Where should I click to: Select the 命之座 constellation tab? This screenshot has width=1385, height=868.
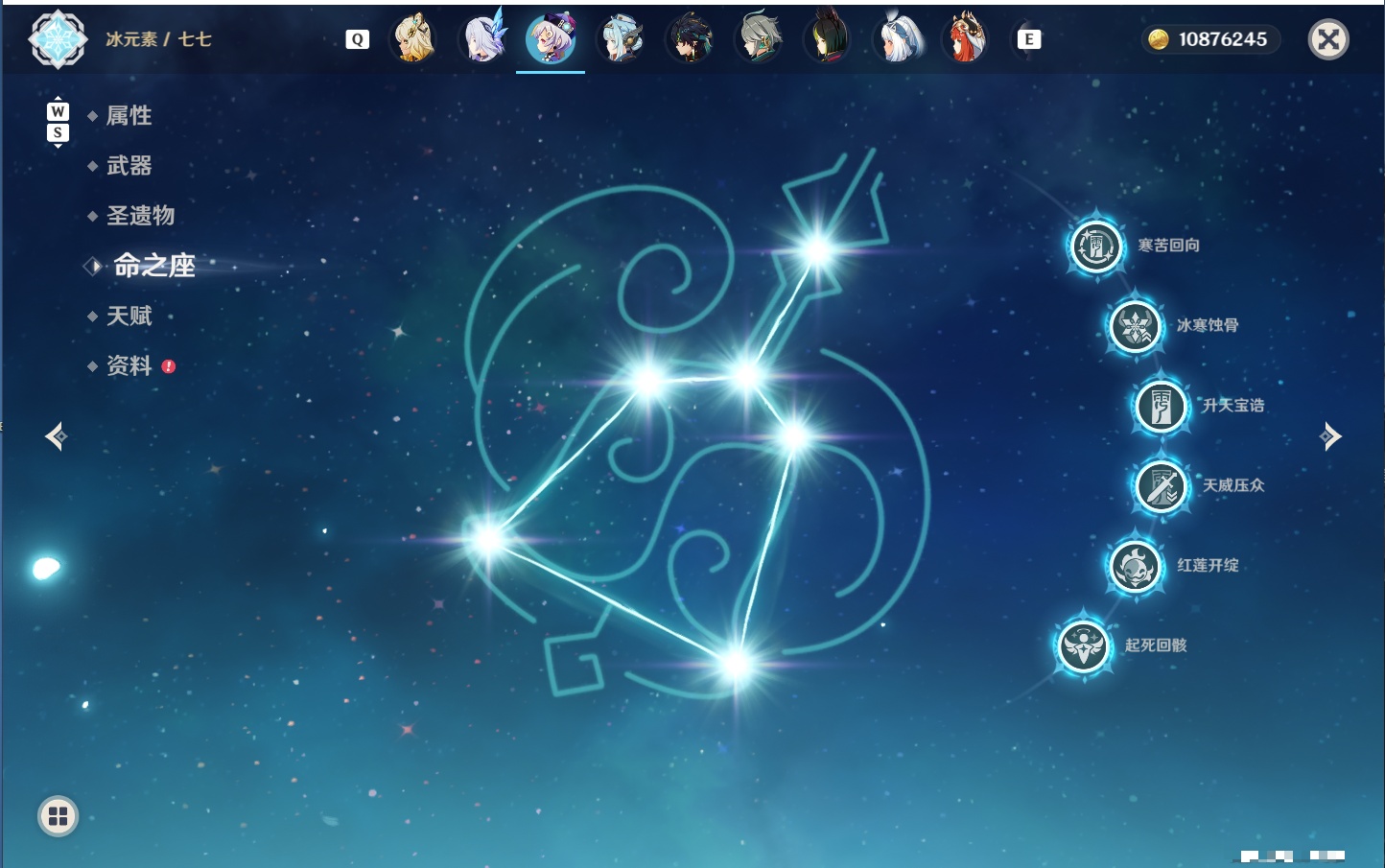[x=153, y=266]
